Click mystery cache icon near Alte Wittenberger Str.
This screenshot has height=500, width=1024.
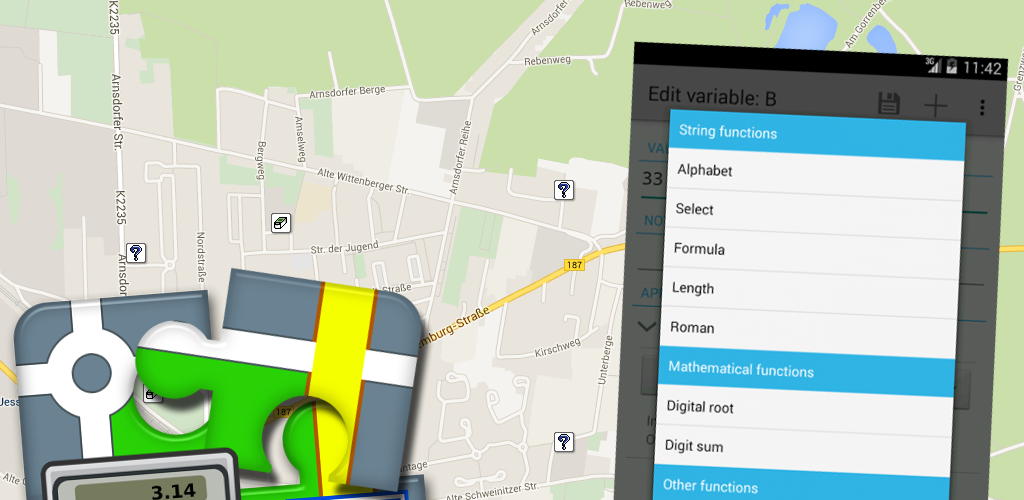click(x=564, y=190)
